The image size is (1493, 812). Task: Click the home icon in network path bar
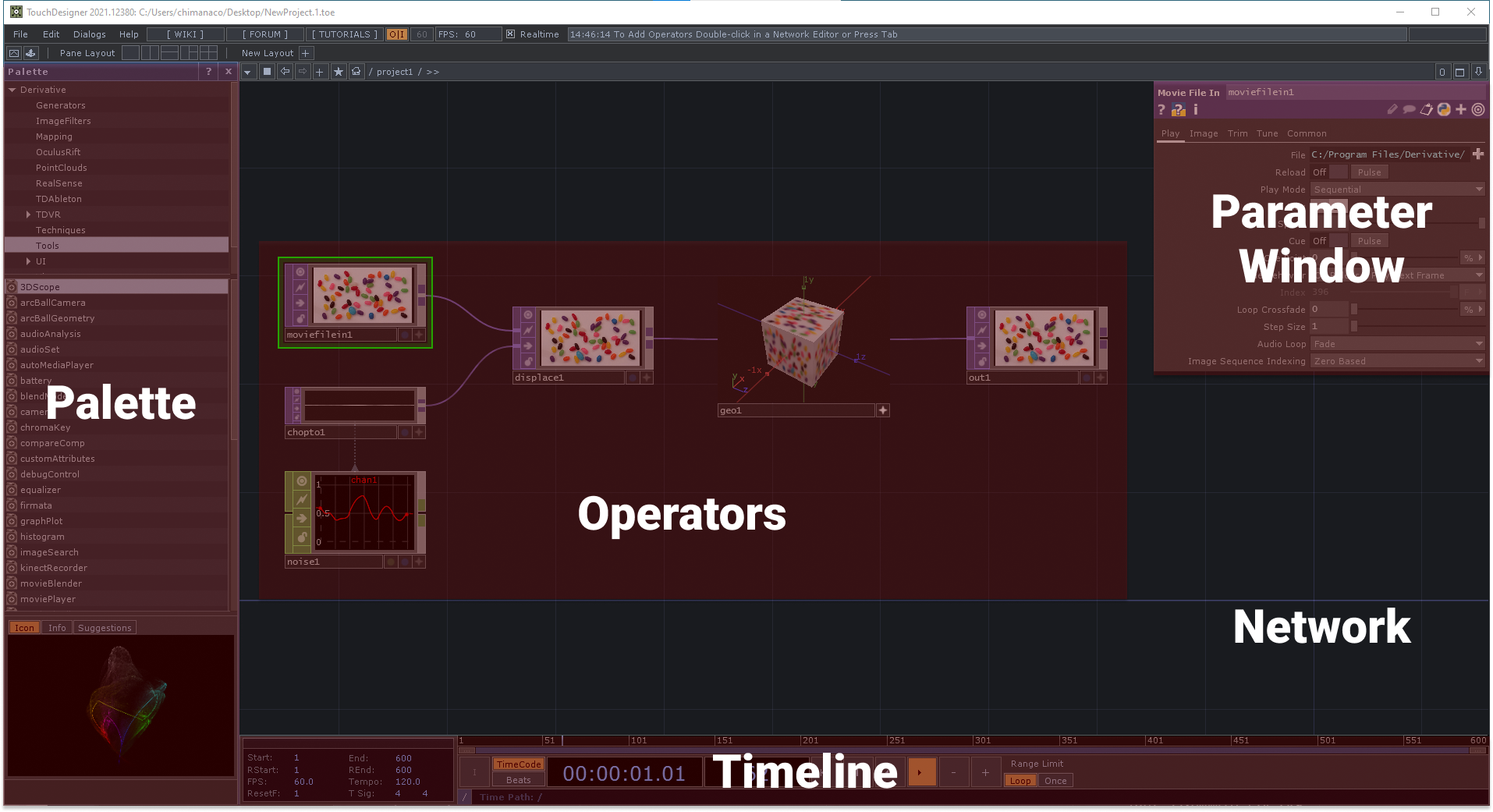356,72
